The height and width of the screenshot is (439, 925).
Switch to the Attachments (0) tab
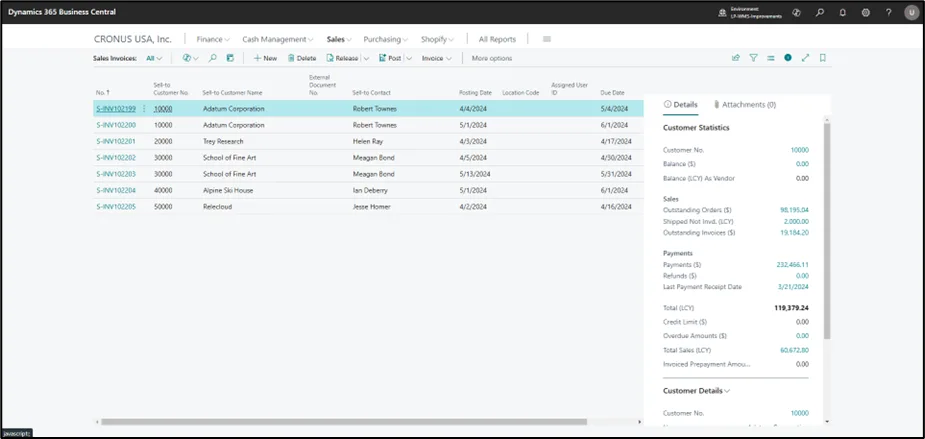click(744, 104)
